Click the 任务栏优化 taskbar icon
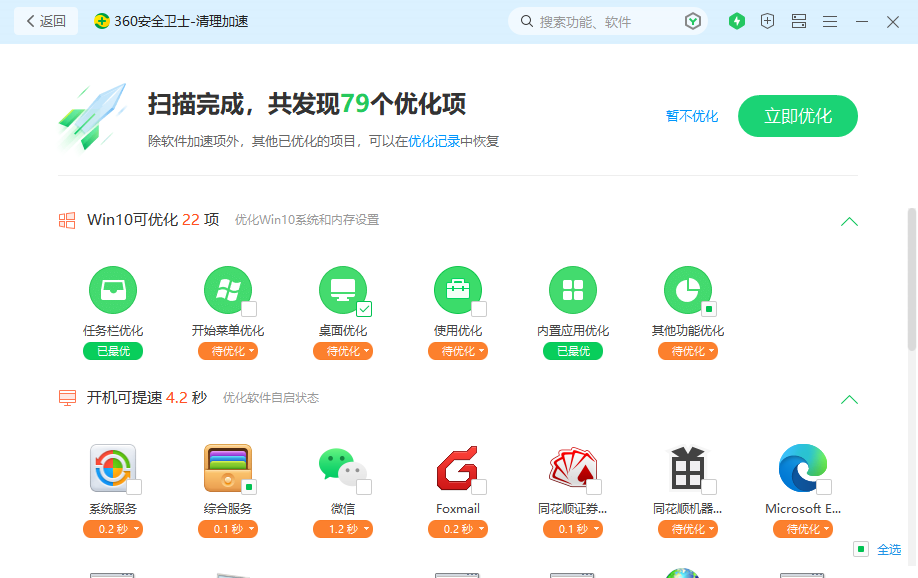 click(x=113, y=291)
